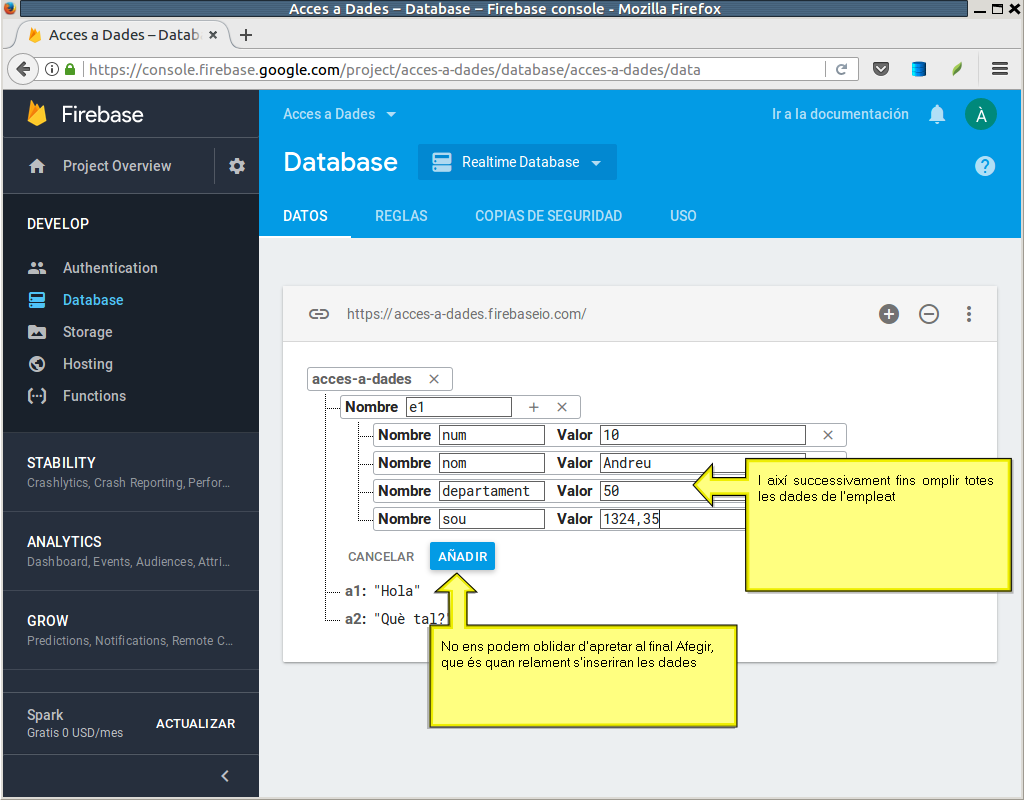This screenshot has height=800, width=1024.
Task: Click the Hosting globe icon
Action: (37, 364)
